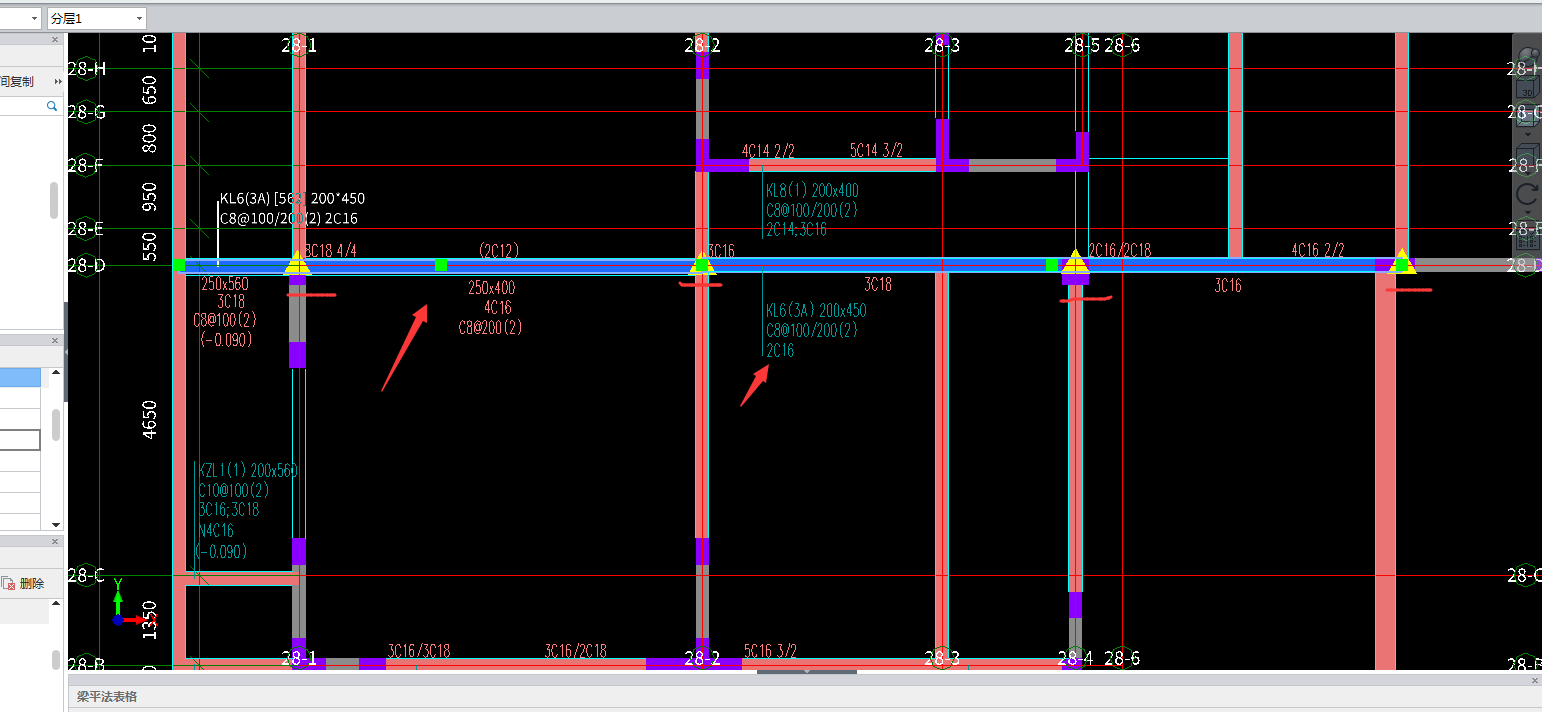Viewport: 1542px width, 712px height.
Task: Click the 3C16/3C18 reinforcement text at bottom
Action: [419, 651]
